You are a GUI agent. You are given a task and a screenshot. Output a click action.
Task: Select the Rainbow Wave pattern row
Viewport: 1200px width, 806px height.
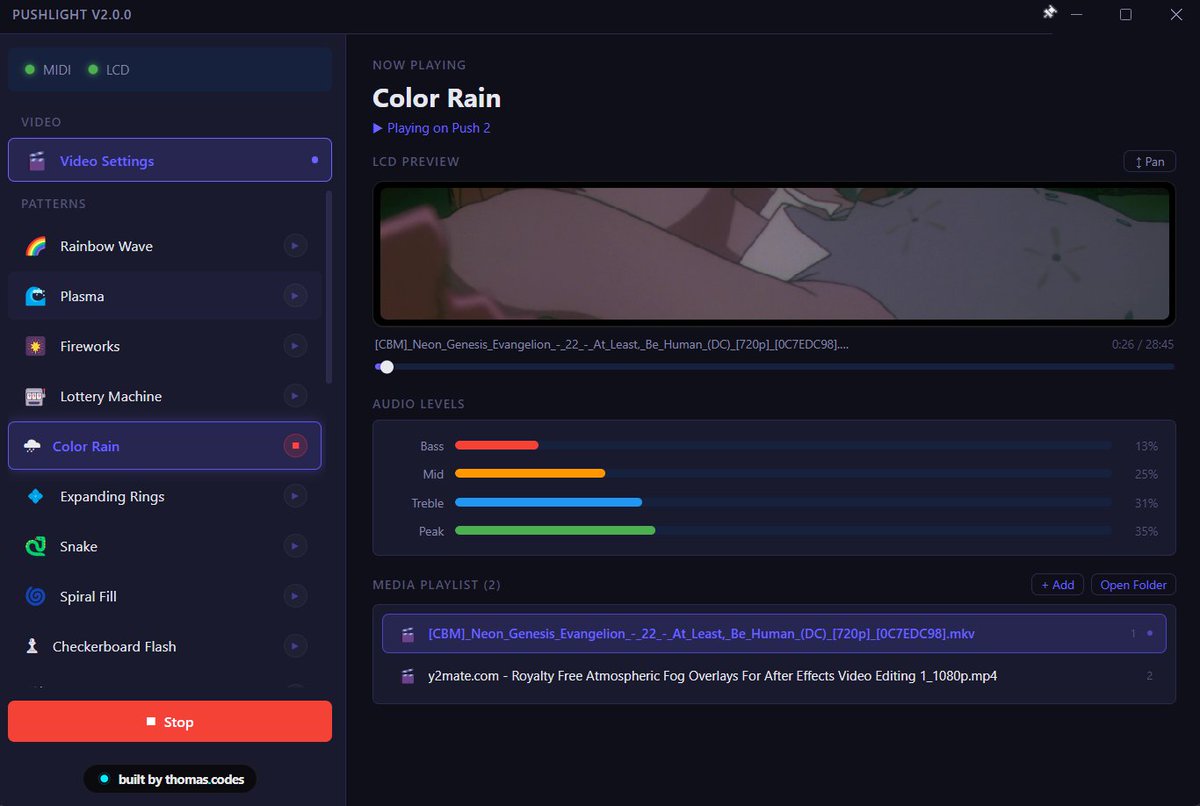click(165, 246)
